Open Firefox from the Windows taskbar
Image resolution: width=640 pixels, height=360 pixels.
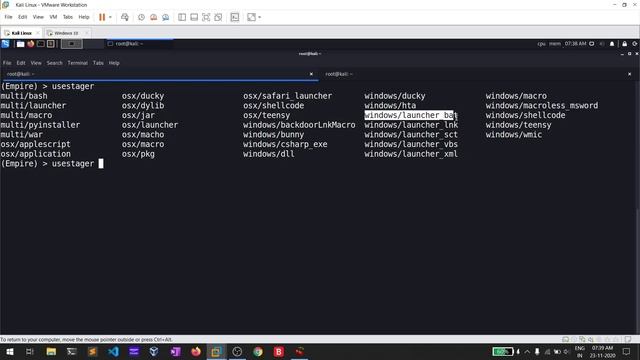coord(196,351)
